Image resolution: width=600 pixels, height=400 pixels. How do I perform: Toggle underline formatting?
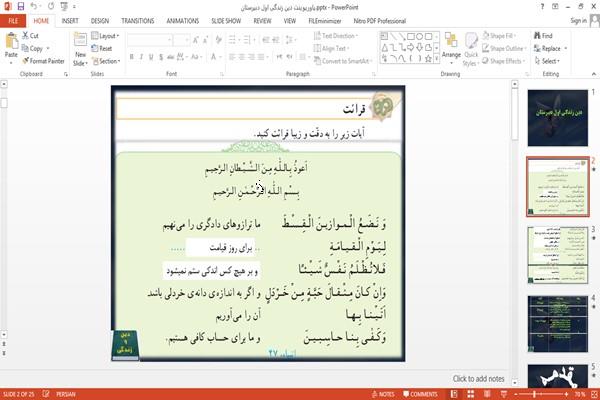point(151,57)
